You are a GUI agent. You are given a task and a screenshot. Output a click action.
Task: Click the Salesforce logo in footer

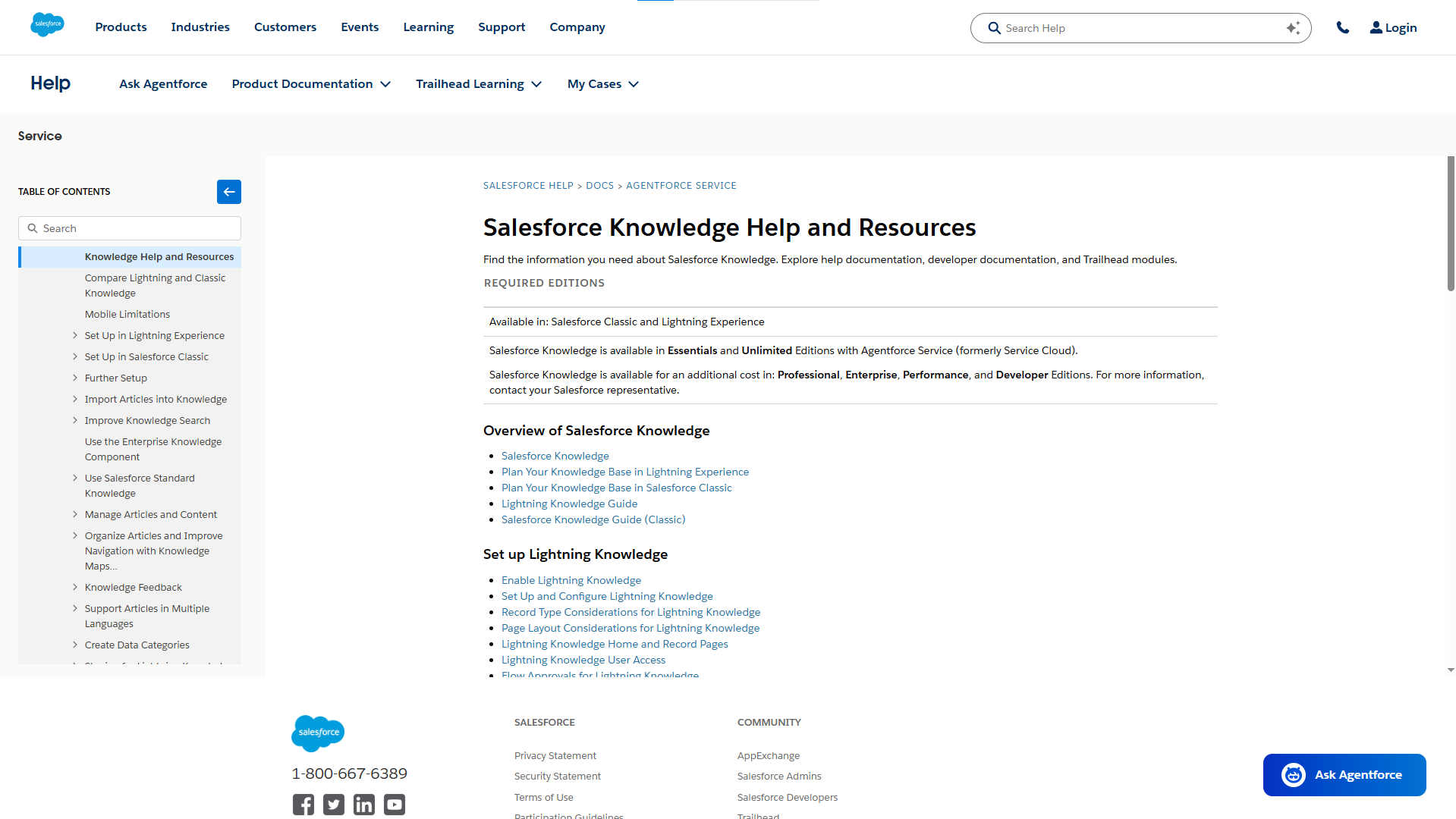pyautogui.click(x=318, y=733)
